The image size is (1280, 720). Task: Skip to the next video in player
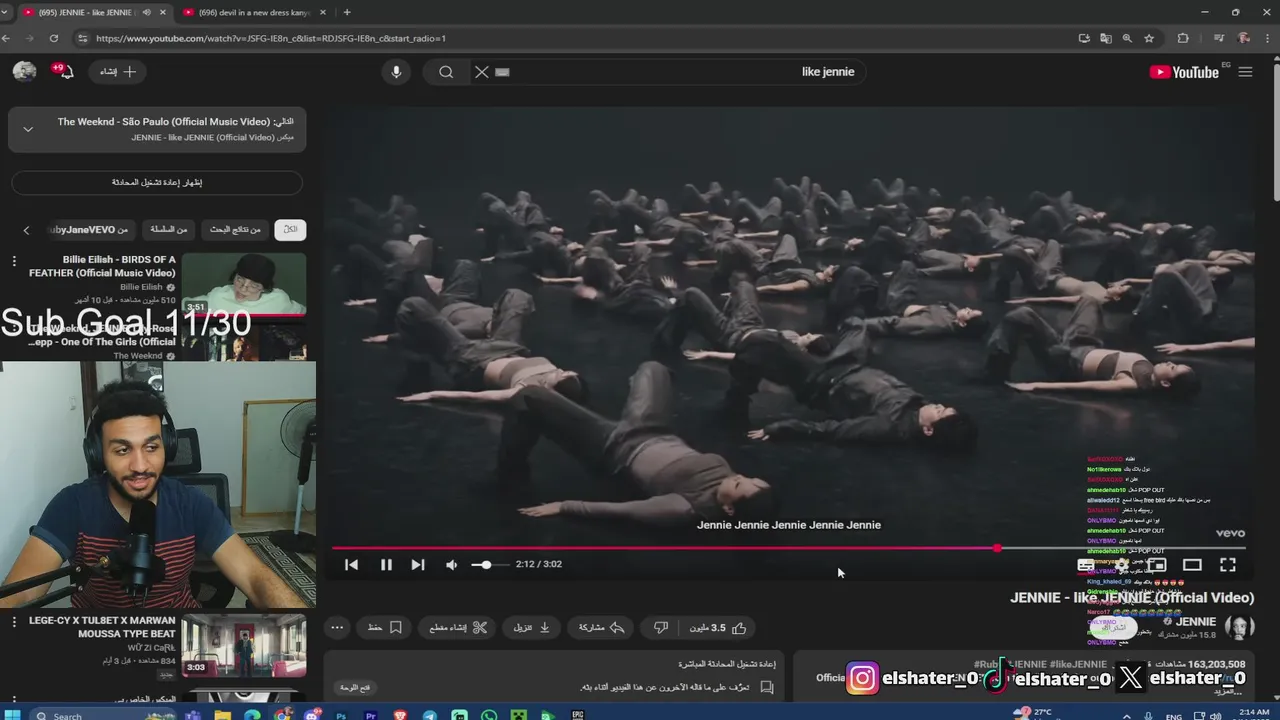coord(418,564)
